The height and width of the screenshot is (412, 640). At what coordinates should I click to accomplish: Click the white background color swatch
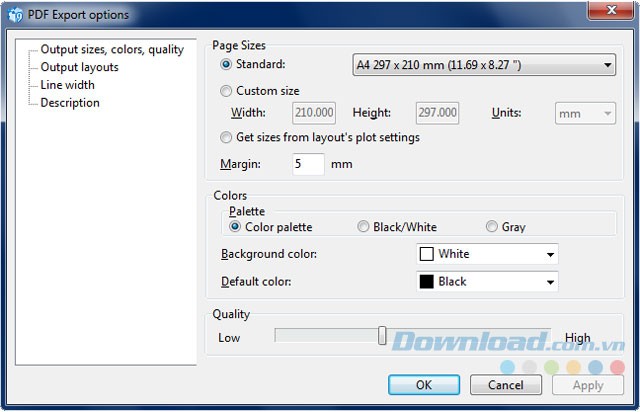coord(427,254)
